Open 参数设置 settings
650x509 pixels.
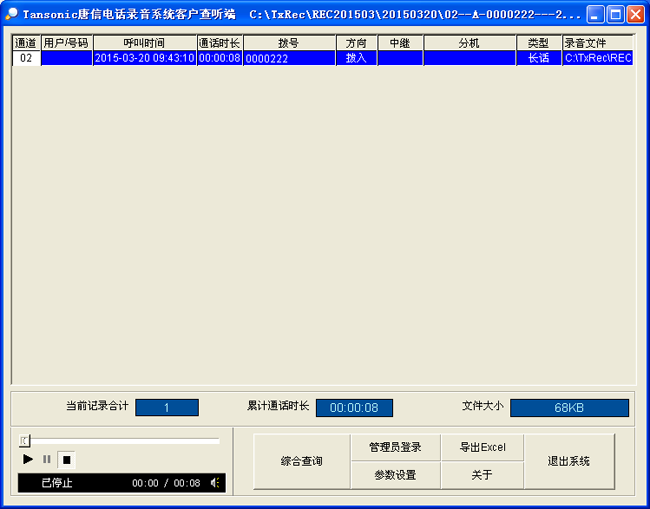click(x=395, y=475)
